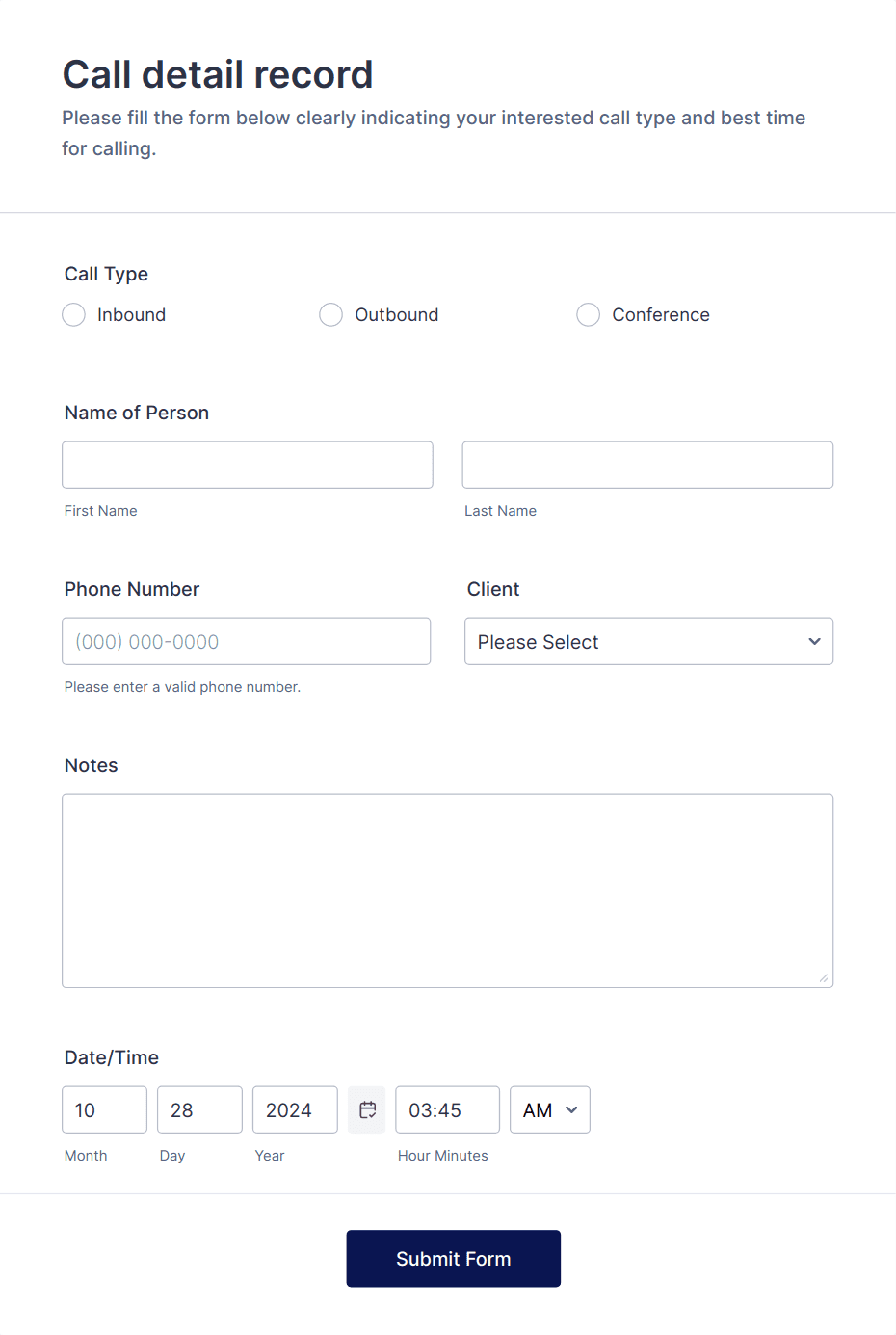The image size is (896, 1335).
Task: Mark the call as Conference
Action: click(x=588, y=314)
